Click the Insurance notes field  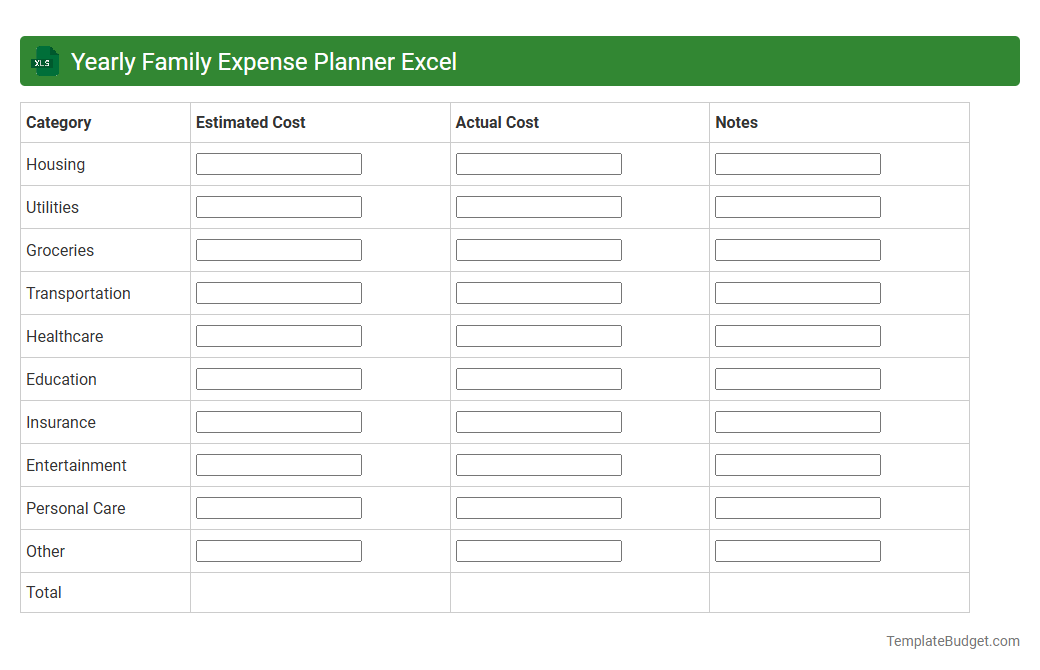pyautogui.click(x=797, y=421)
